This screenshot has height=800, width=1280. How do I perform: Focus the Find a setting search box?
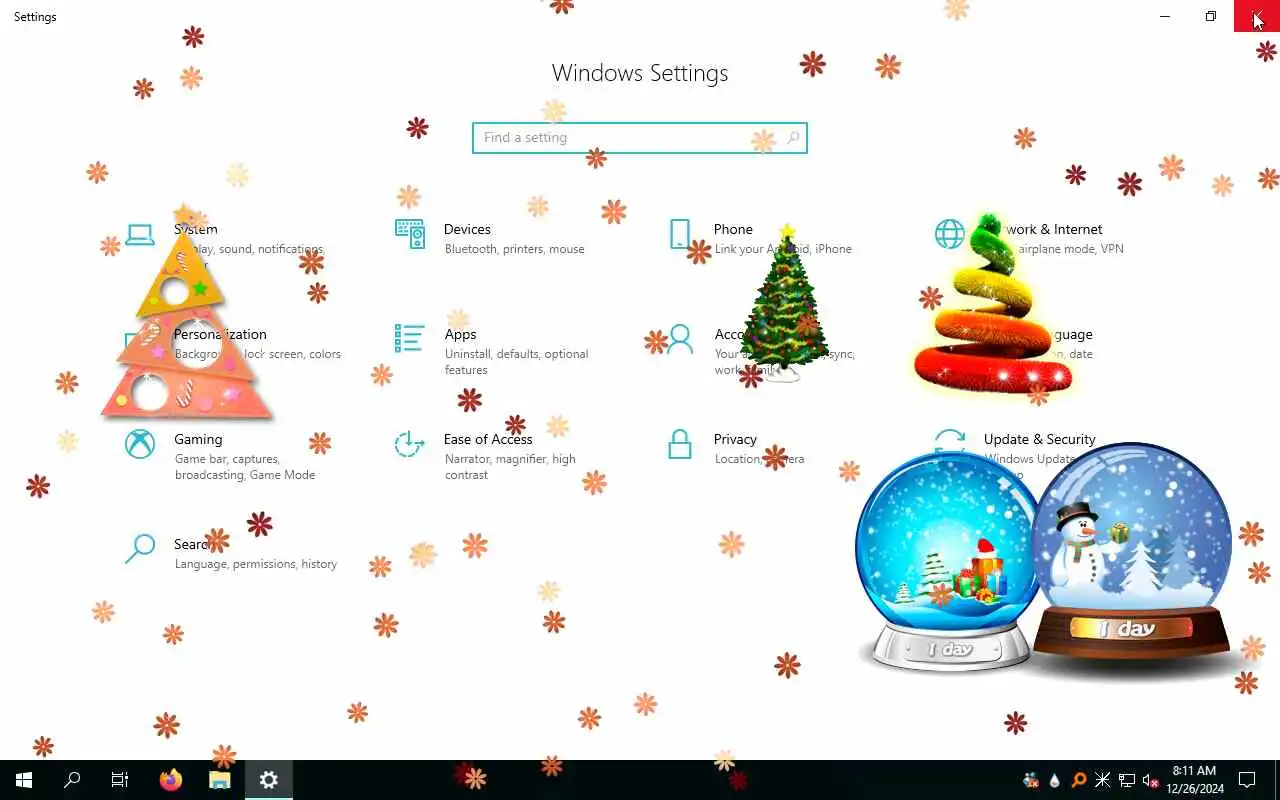tap(640, 138)
